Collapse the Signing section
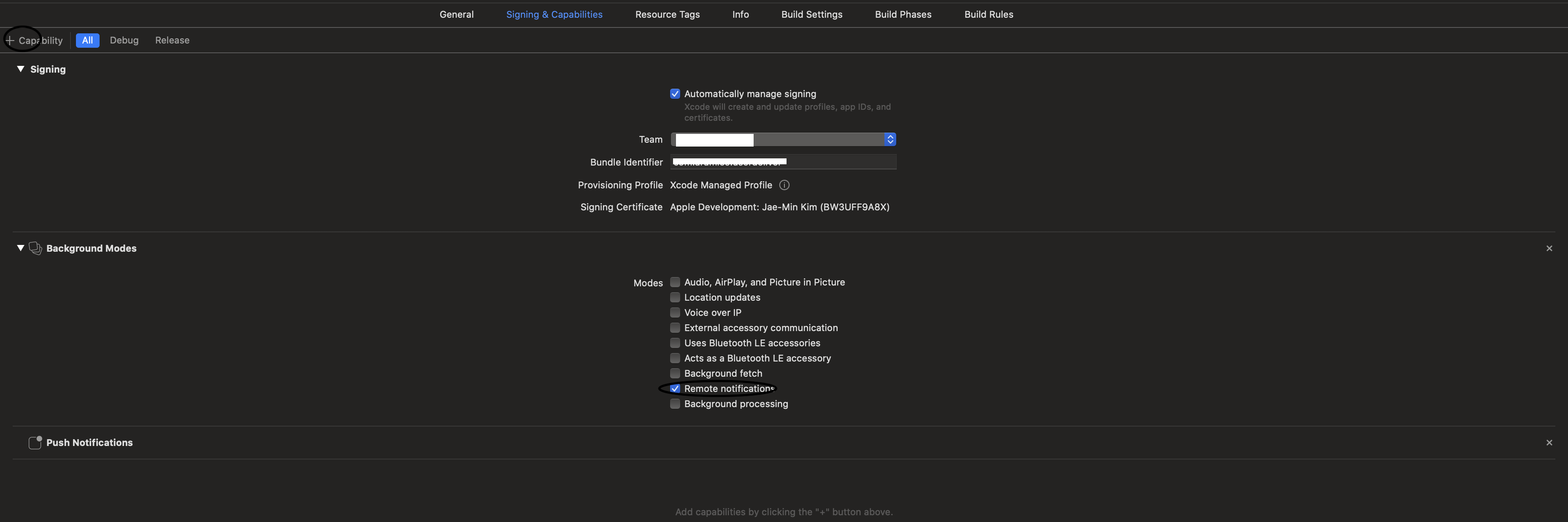1568x522 pixels. [21, 69]
